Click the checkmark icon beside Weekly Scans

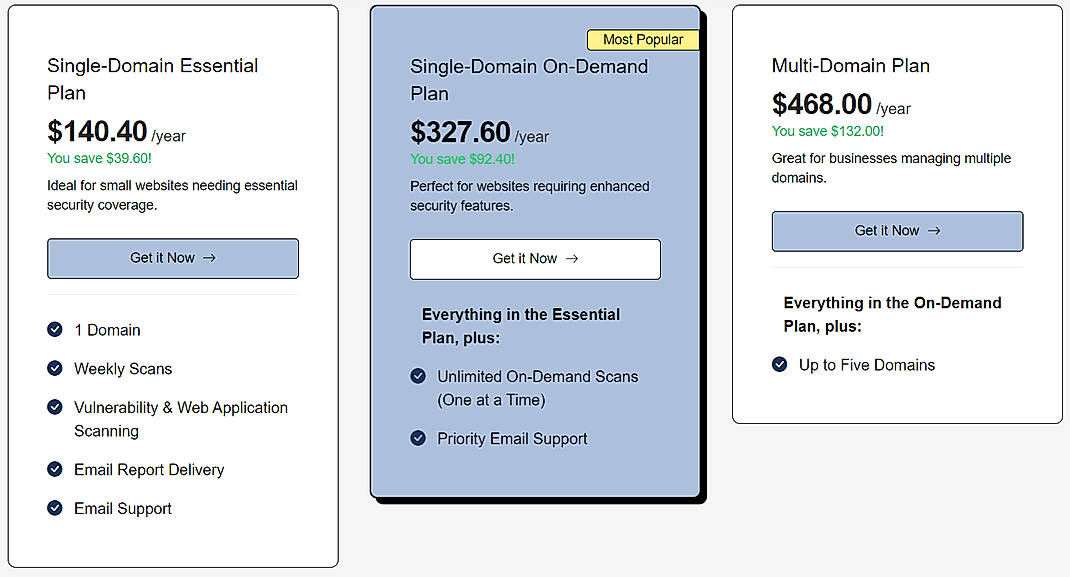(x=54, y=368)
